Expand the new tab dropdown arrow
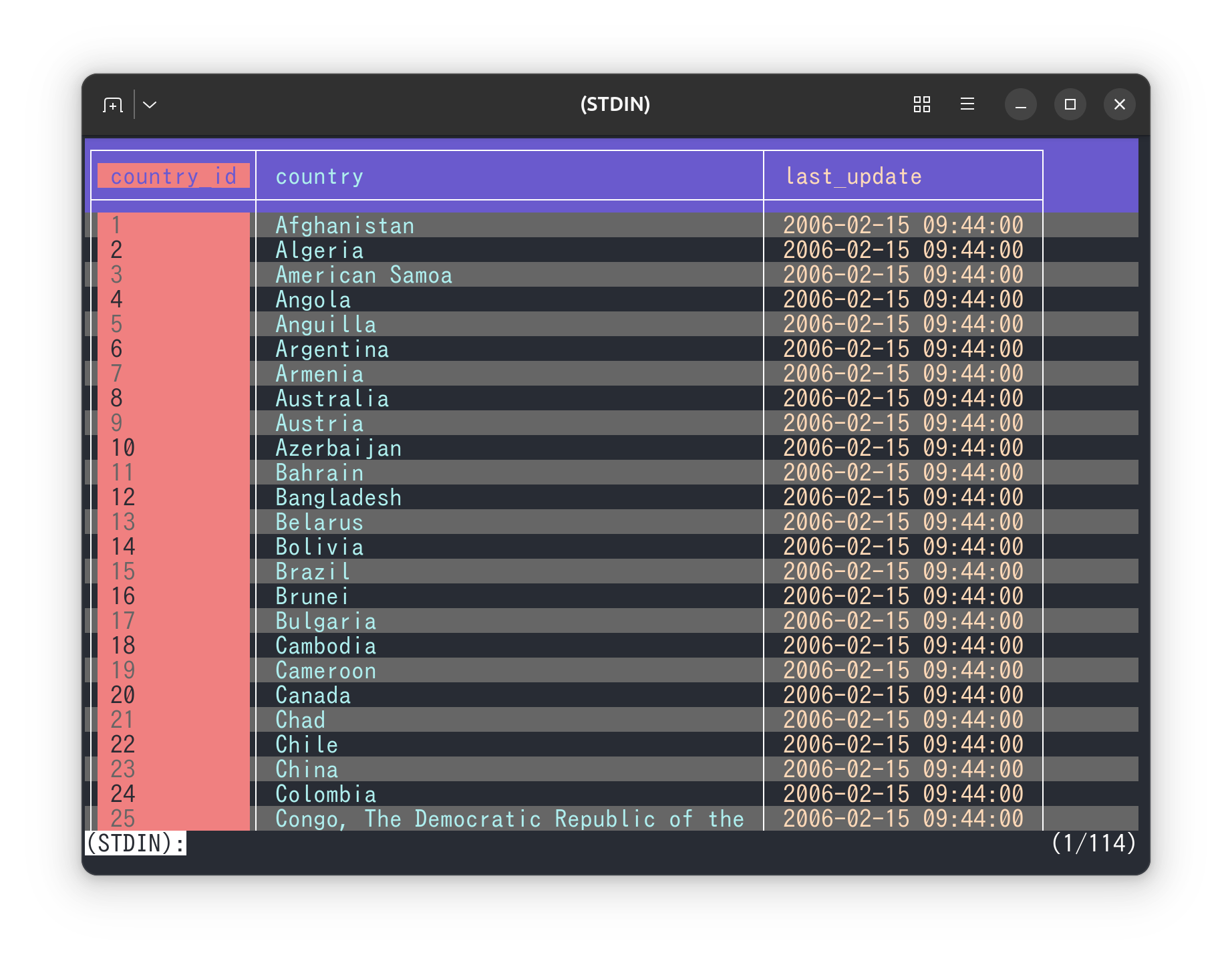Viewport: 1232px width, 965px height. pos(150,105)
